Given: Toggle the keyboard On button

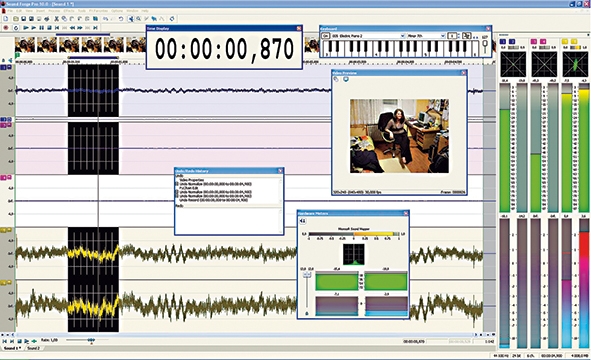Looking at the screenshot, I should click(x=325, y=36).
